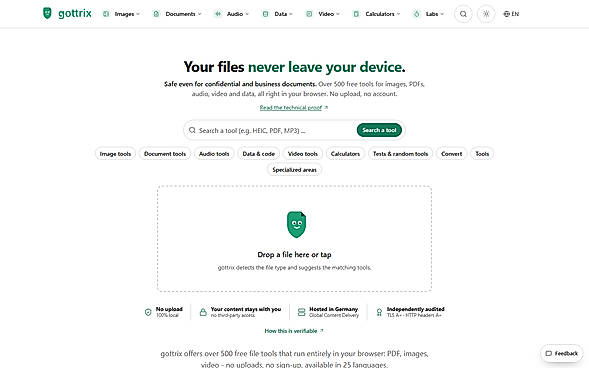This screenshot has height=368, width=589.
Task: Expand the Data dropdown chevron
Action: tap(291, 14)
